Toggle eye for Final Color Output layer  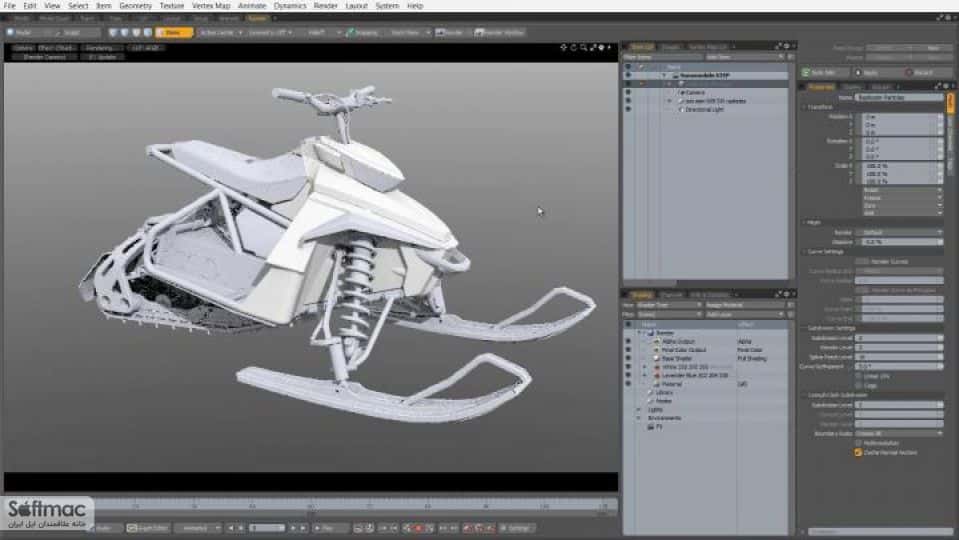click(628, 350)
